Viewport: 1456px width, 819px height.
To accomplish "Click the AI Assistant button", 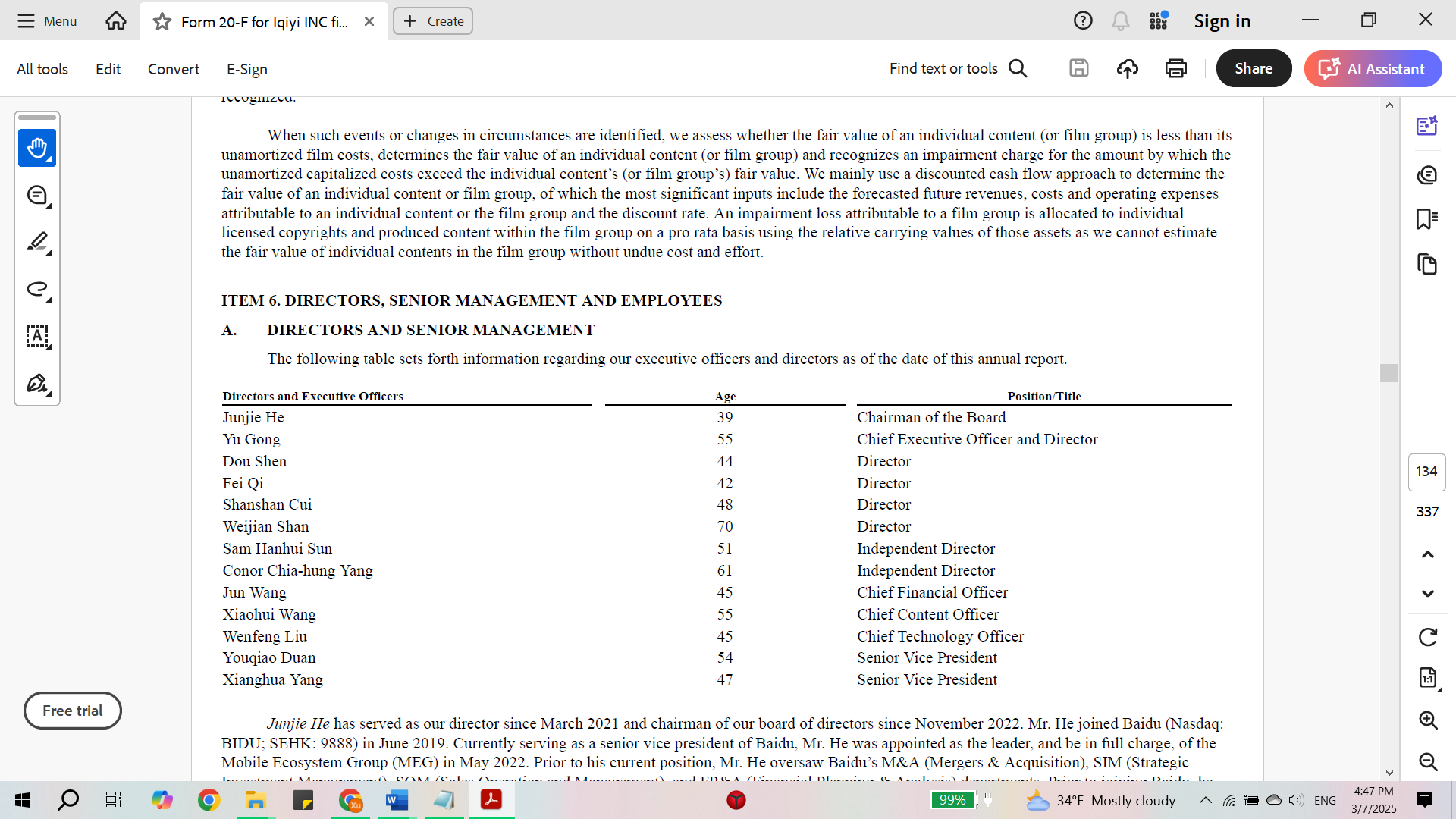I will click(1373, 68).
